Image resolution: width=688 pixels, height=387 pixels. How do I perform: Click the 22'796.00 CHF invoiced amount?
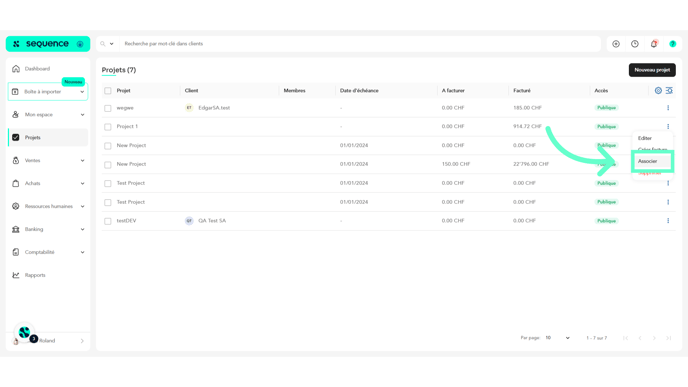531,164
